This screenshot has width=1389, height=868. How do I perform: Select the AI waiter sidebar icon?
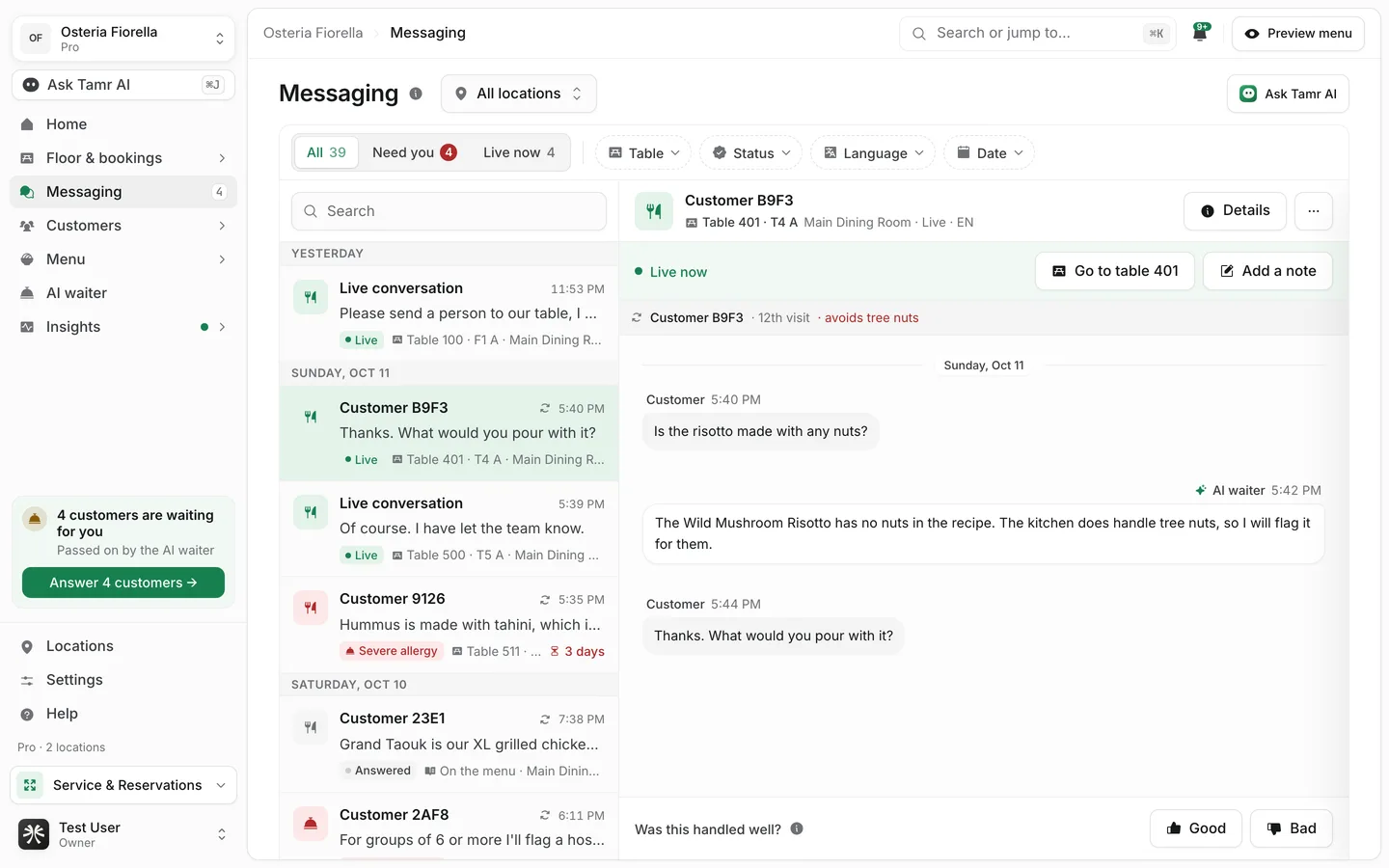pyautogui.click(x=27, y=293)
